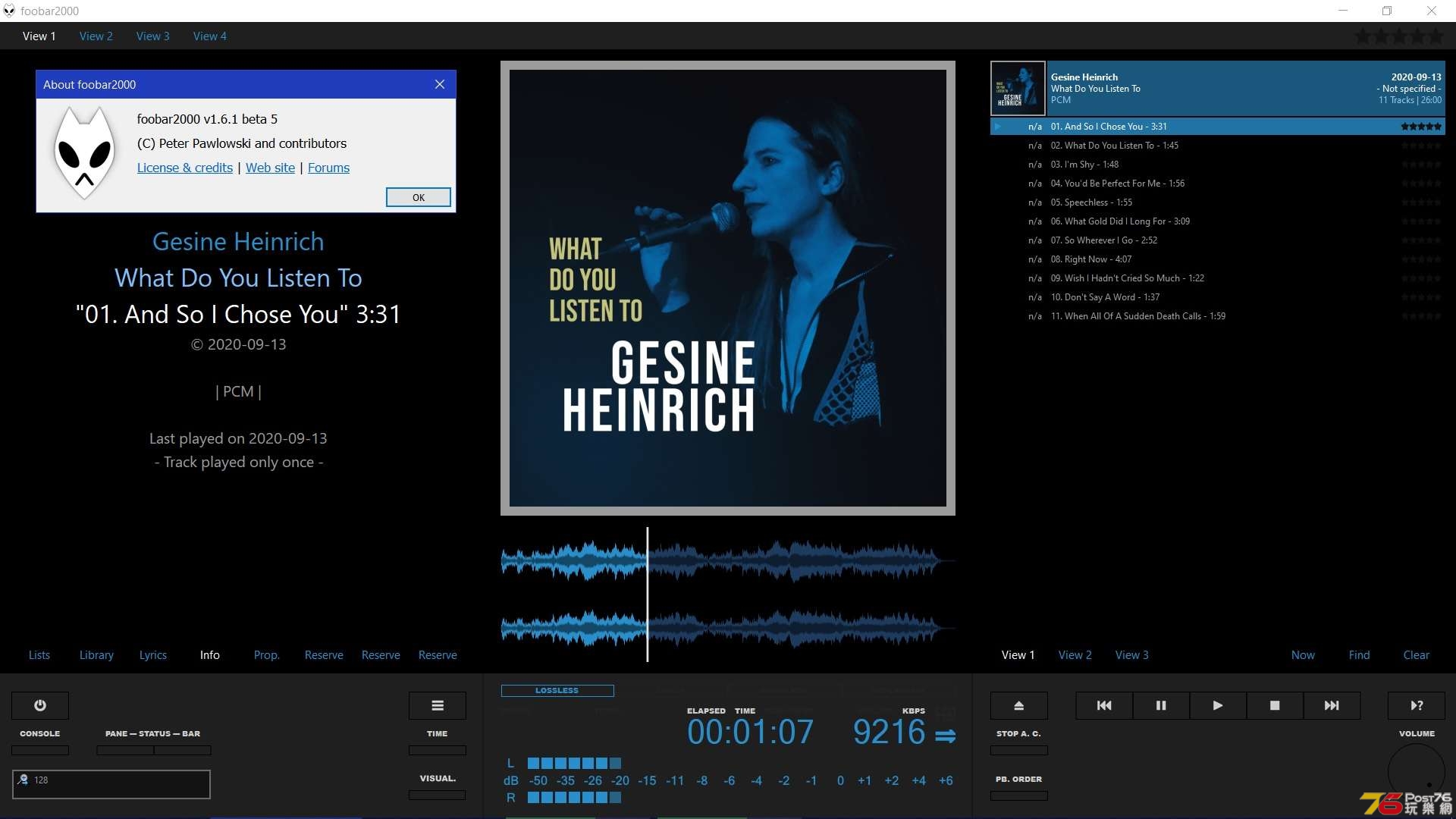Adjust the Volume knob

pyautogui.click(x=1417, y=772)
